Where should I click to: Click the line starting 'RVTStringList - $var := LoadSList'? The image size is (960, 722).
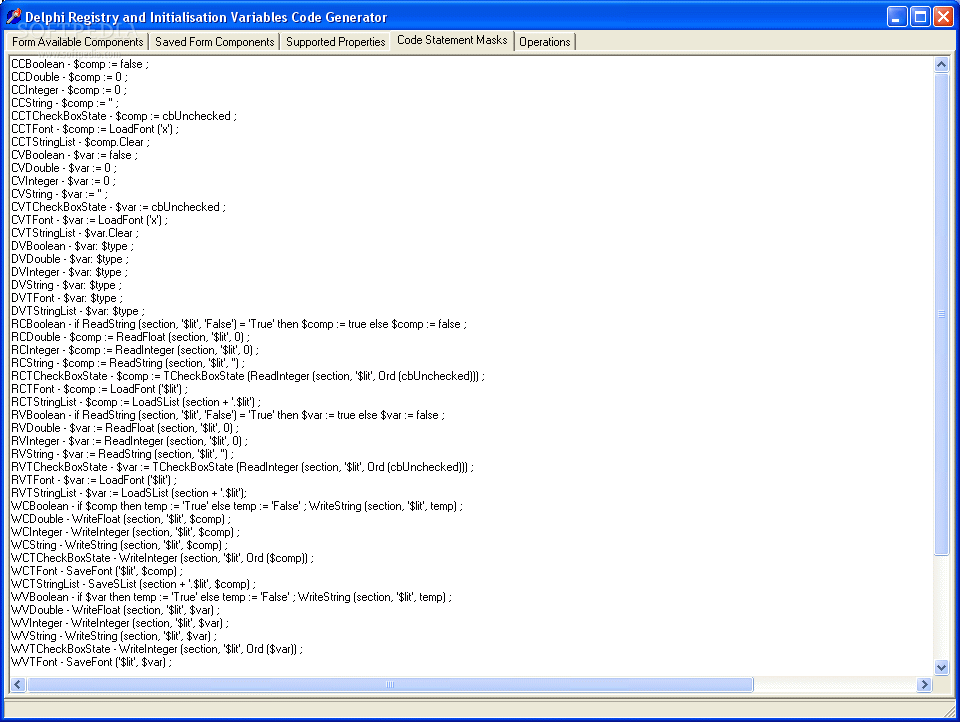pos(129,493)
